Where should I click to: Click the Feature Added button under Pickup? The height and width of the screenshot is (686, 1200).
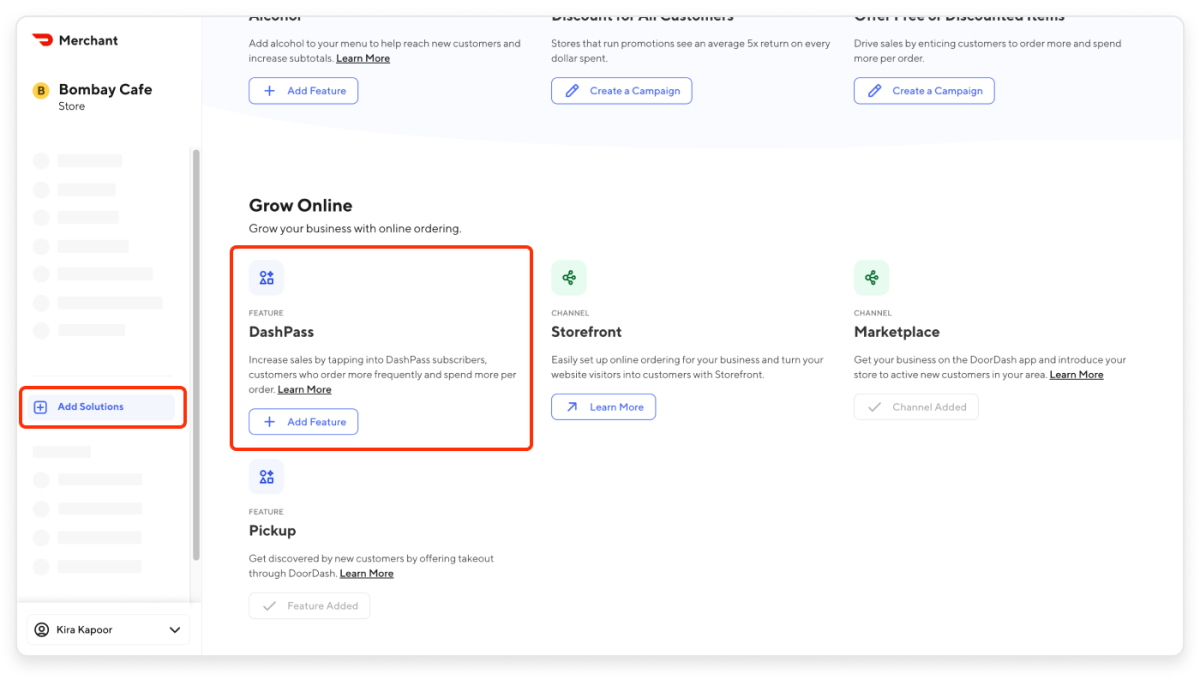click(309, 606)
